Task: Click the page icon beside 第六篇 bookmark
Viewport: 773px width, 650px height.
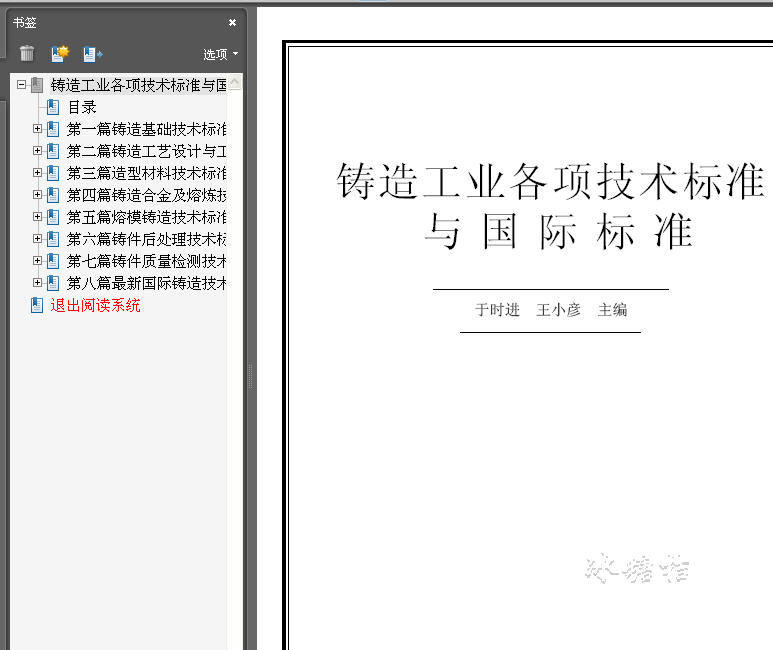Action: (x=53, y=239)
